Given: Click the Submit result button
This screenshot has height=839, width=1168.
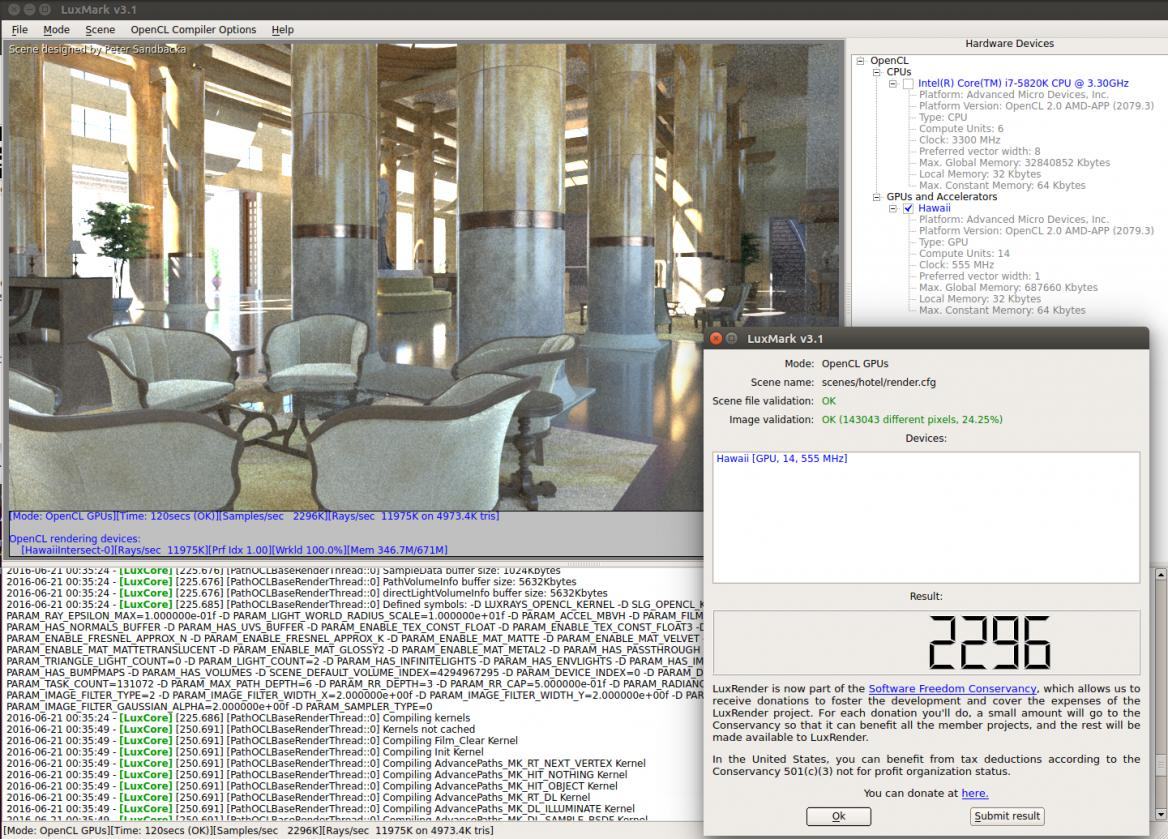Looking at the screenshot, I should tap(1007, 817).
